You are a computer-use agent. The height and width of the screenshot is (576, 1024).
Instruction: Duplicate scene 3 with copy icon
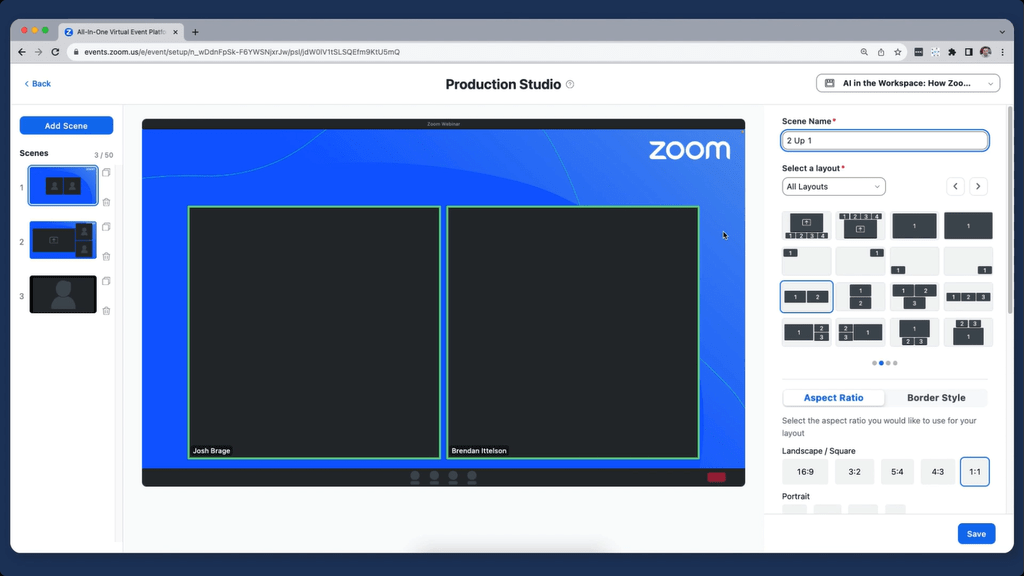coord(106,281)
